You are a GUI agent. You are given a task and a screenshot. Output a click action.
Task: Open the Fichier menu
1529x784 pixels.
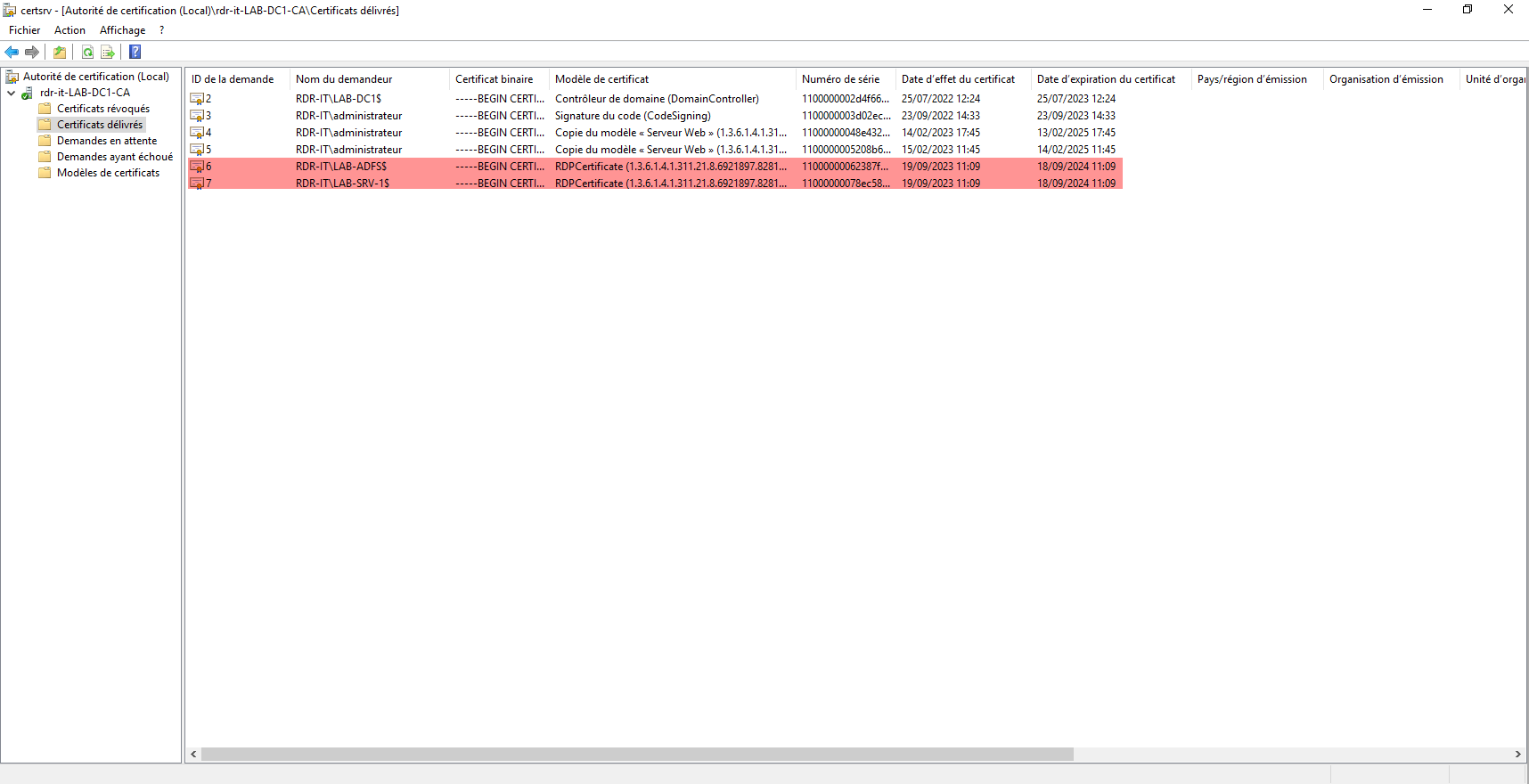pyautogui.click(x=24, y=30)
